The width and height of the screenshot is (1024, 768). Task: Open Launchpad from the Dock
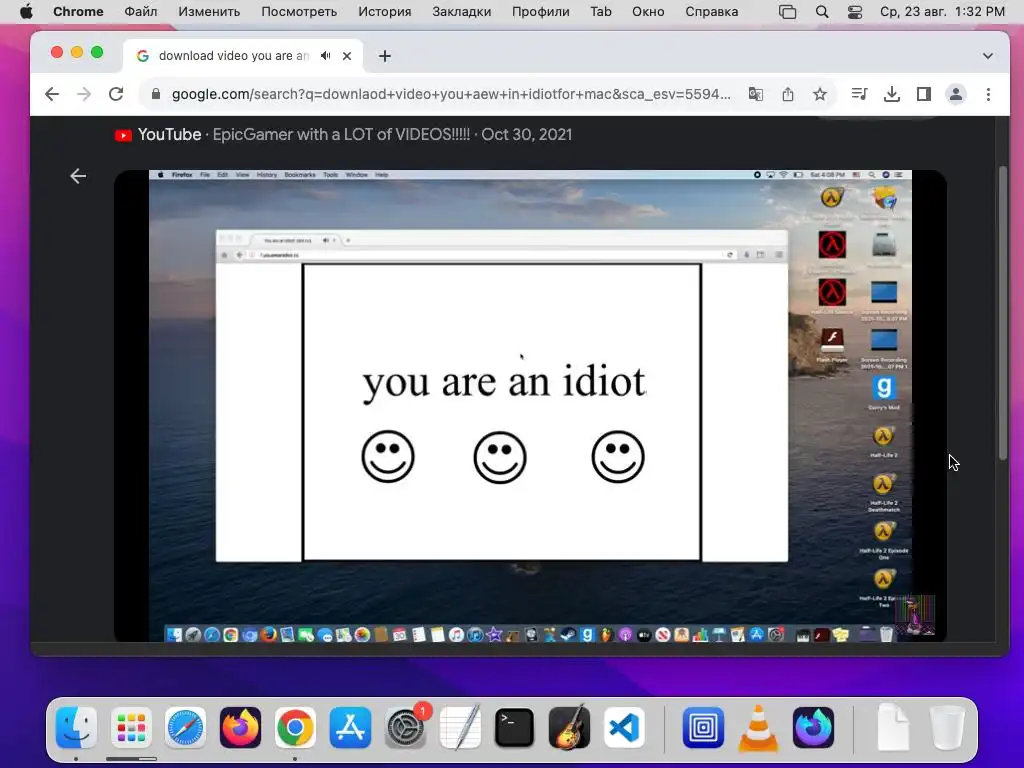131,727
